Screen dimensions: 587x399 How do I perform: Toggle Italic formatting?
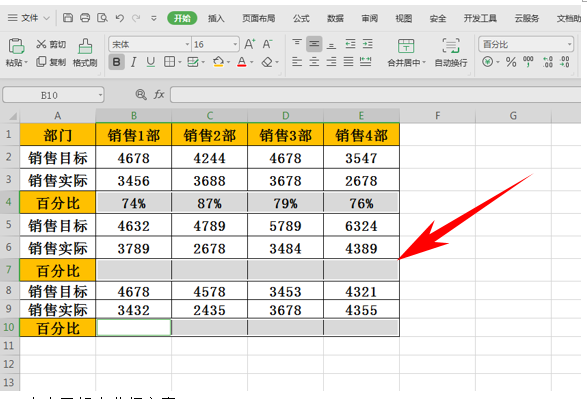[134, 62]
